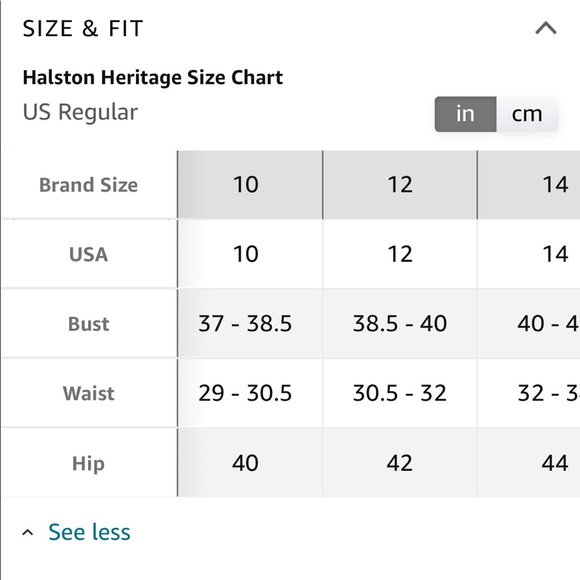Click the USA row label
The image size is (580, 580).
(x=89, y=254)
